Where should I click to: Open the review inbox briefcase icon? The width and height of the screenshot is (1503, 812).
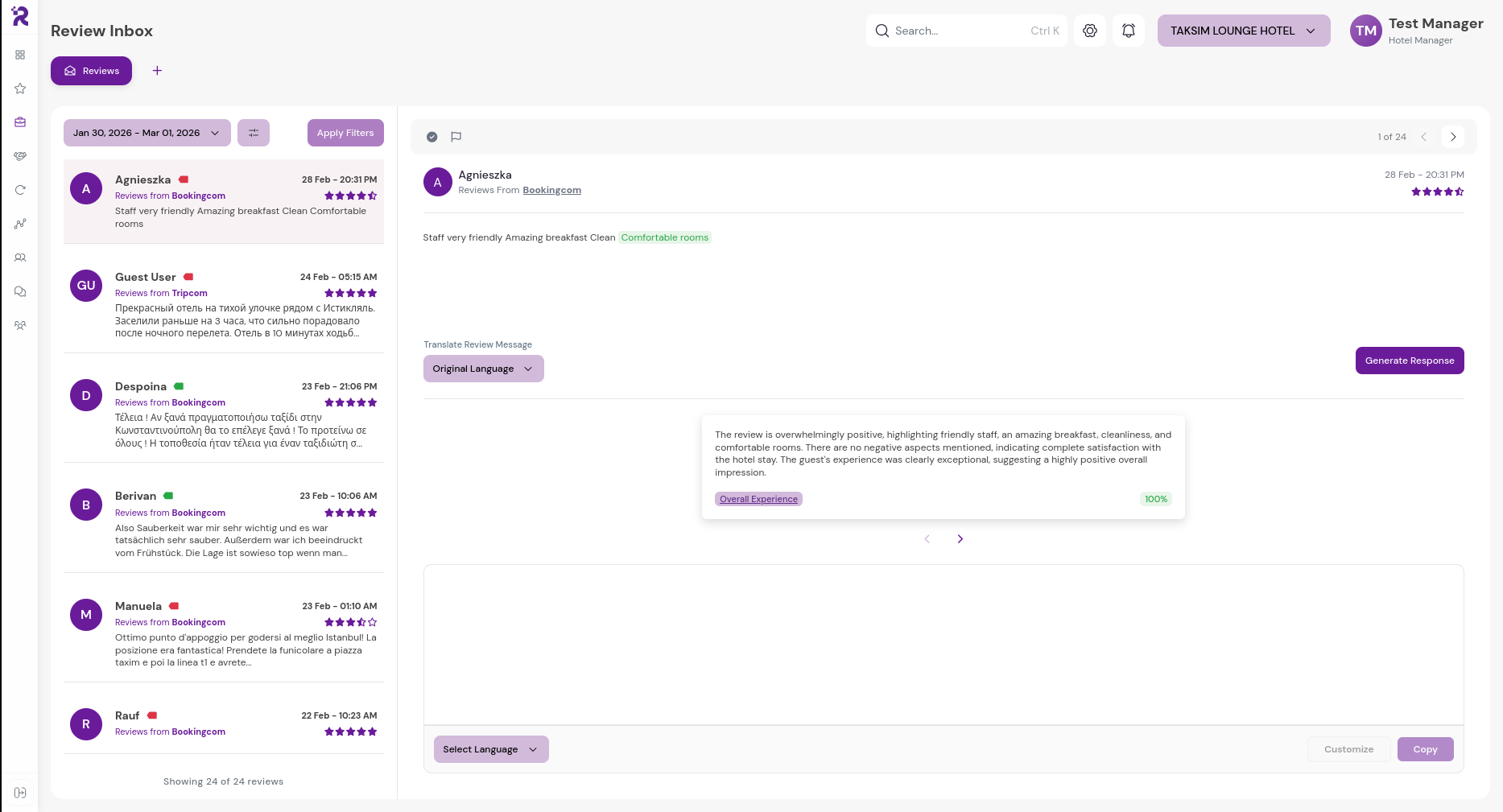(x=21, y=122)
